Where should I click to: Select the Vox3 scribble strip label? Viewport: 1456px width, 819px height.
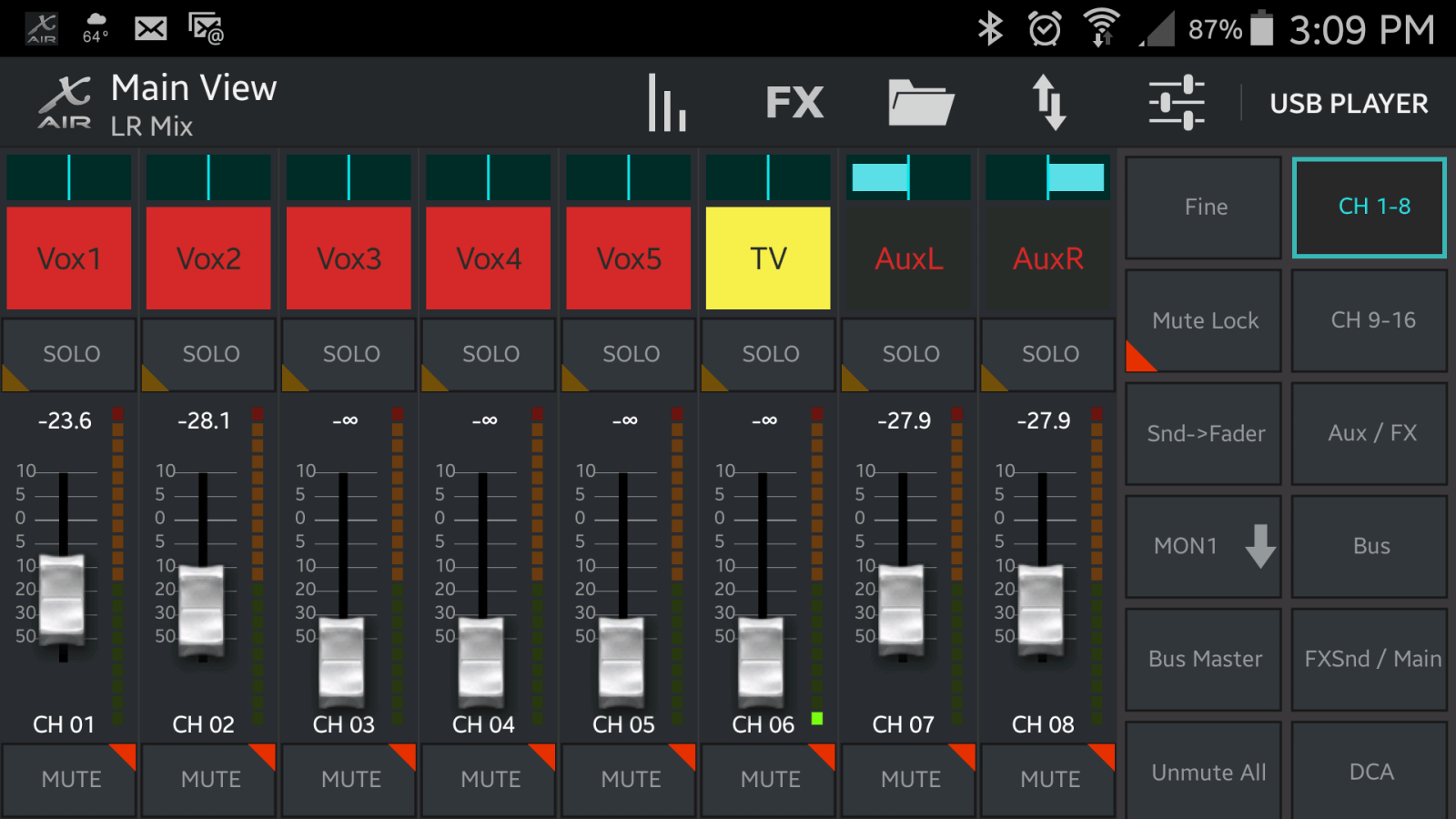(348, 258)
